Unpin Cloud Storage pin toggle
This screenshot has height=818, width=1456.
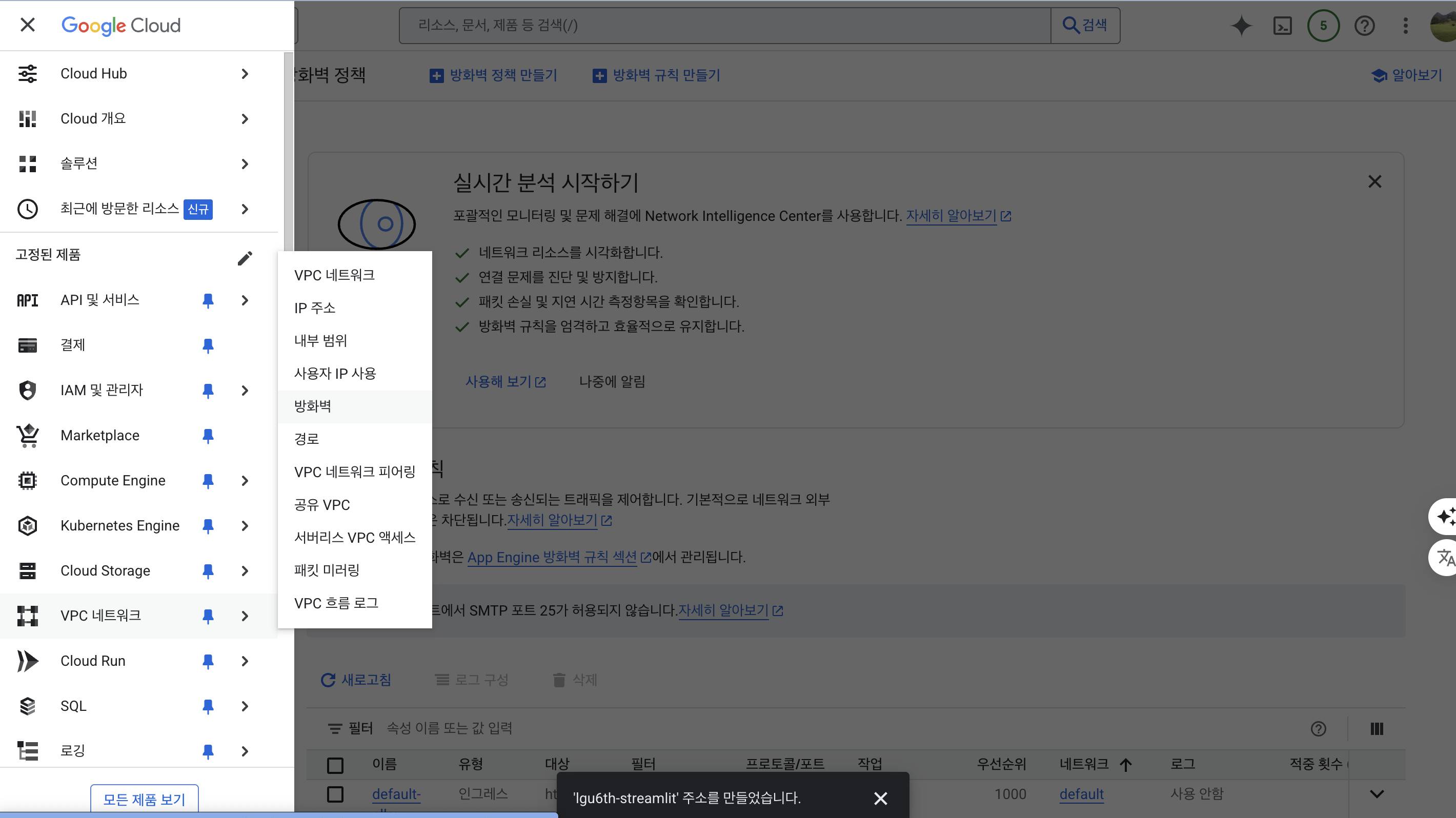[208, 571]
